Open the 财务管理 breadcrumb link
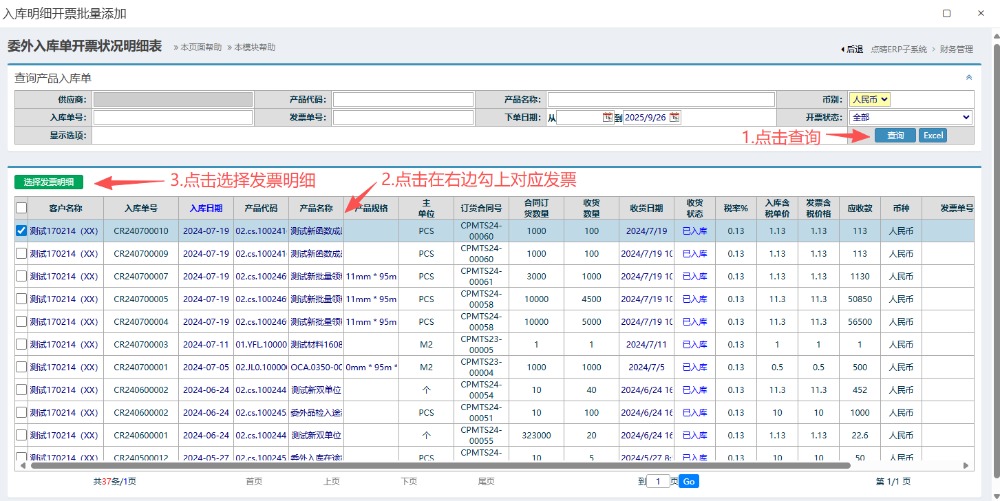1000x501 pixels. [956, 49]
